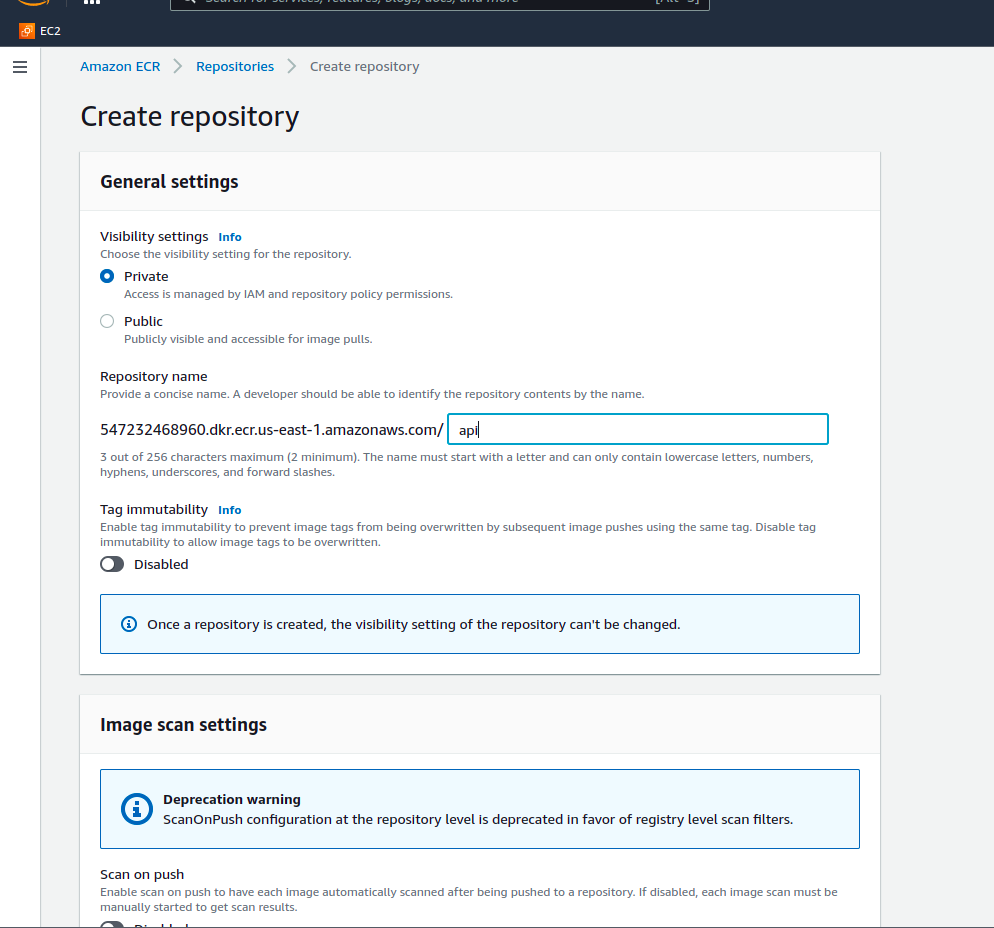Focus the global AWS search bar

(440, 3)
